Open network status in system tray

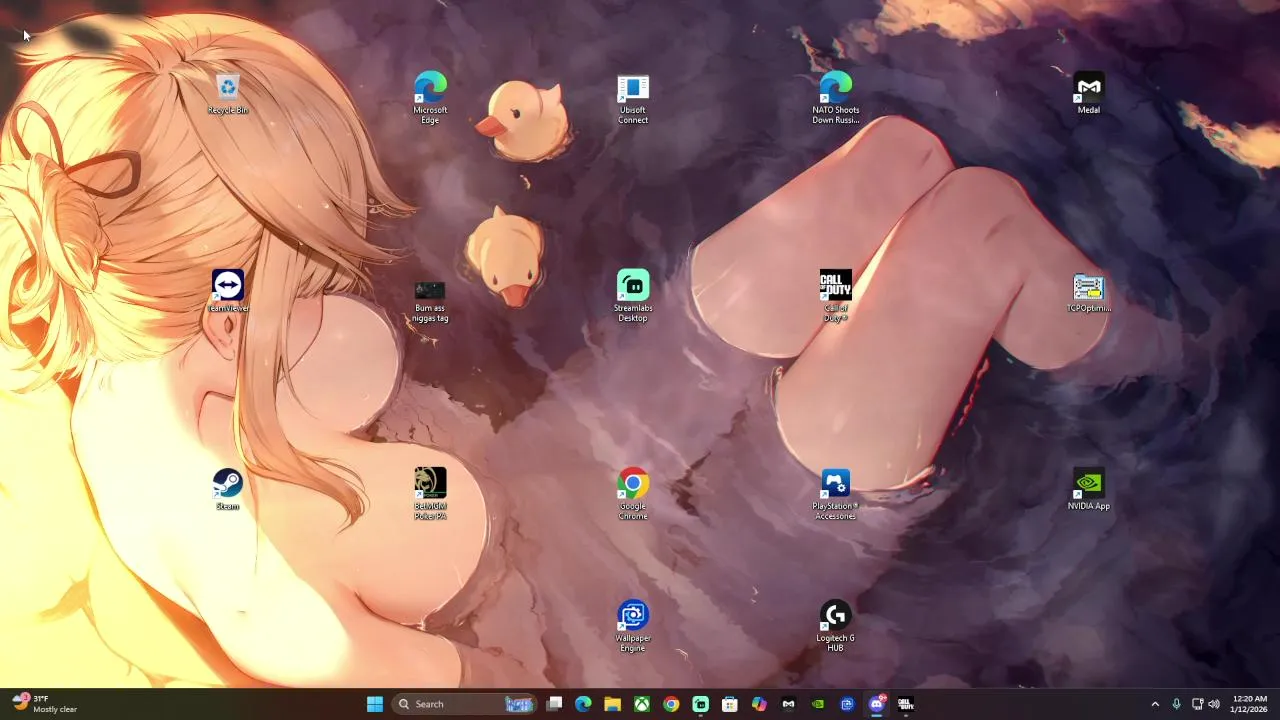click(1197, 704)
